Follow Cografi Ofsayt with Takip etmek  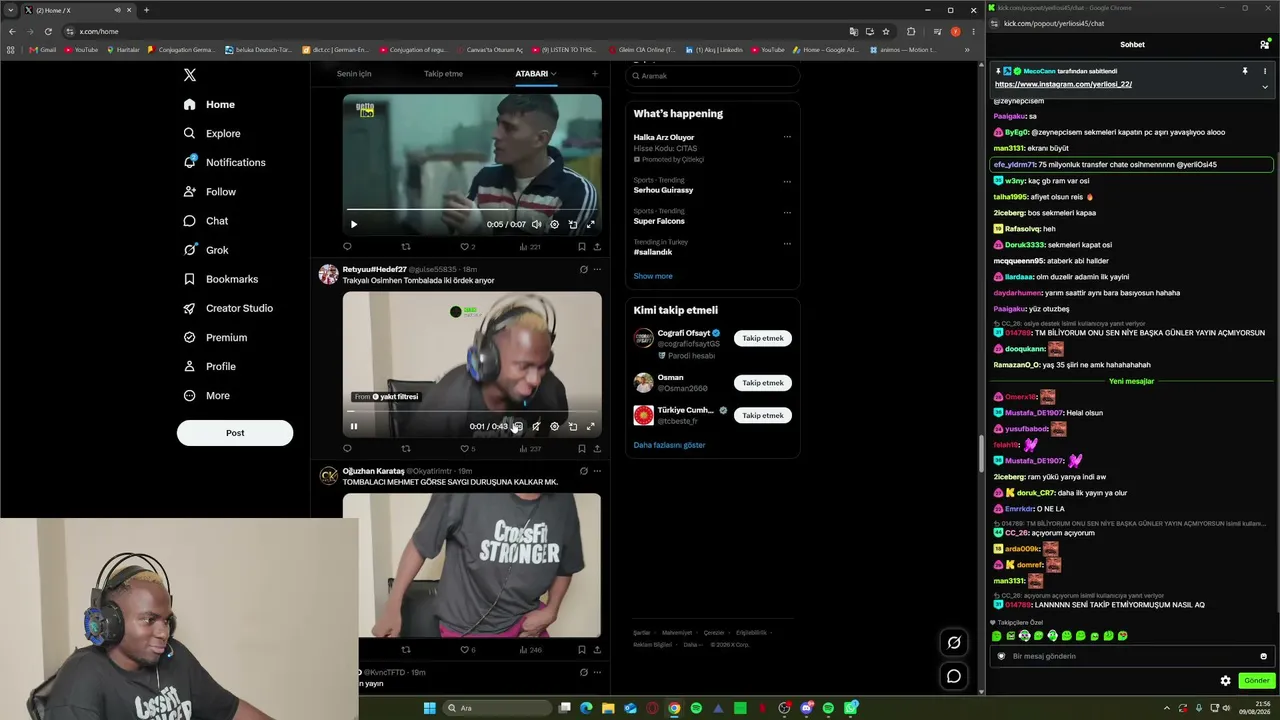(763, 338)
